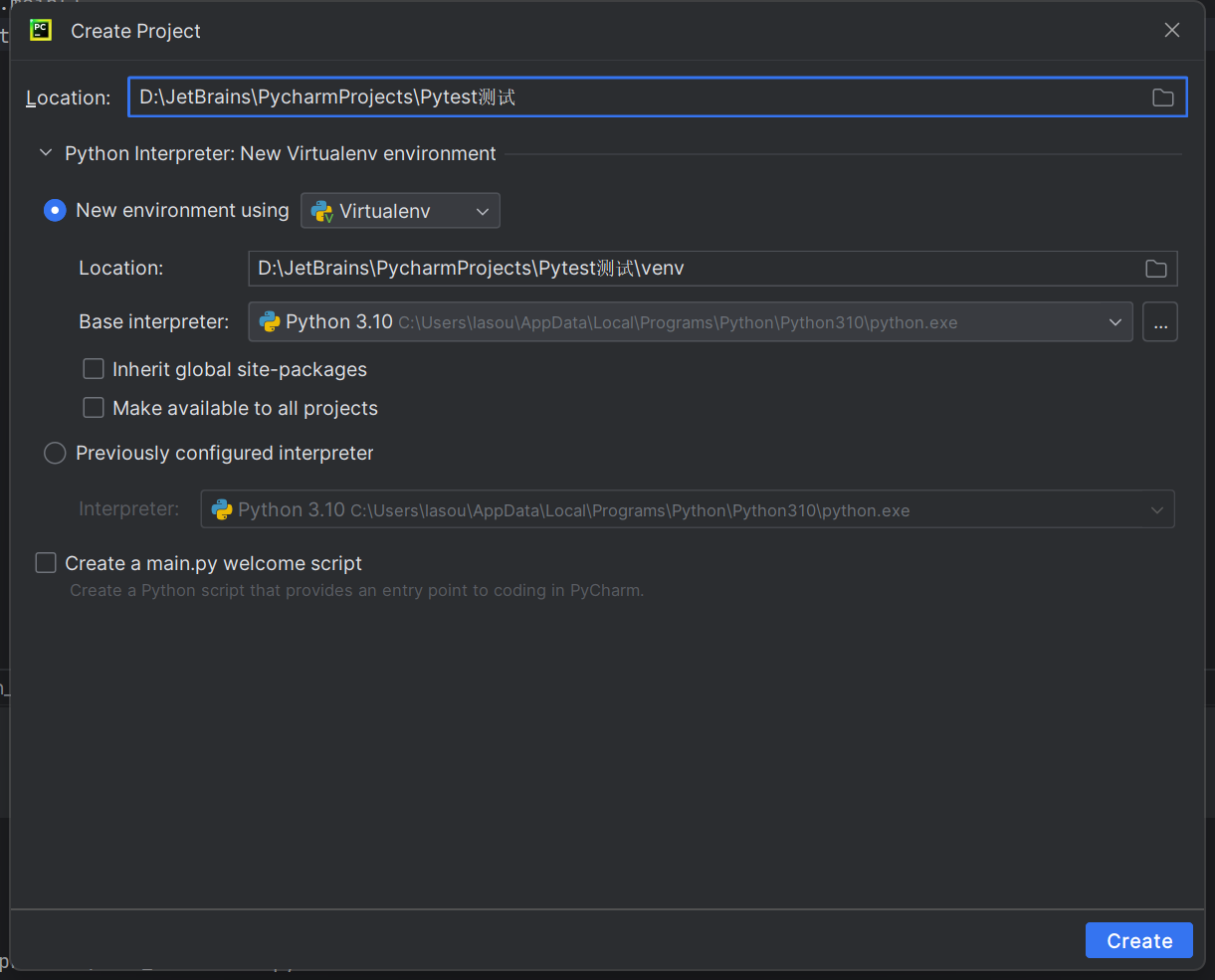Open the ellipsis button beside Base interpreter

[x=1160, y=322]
